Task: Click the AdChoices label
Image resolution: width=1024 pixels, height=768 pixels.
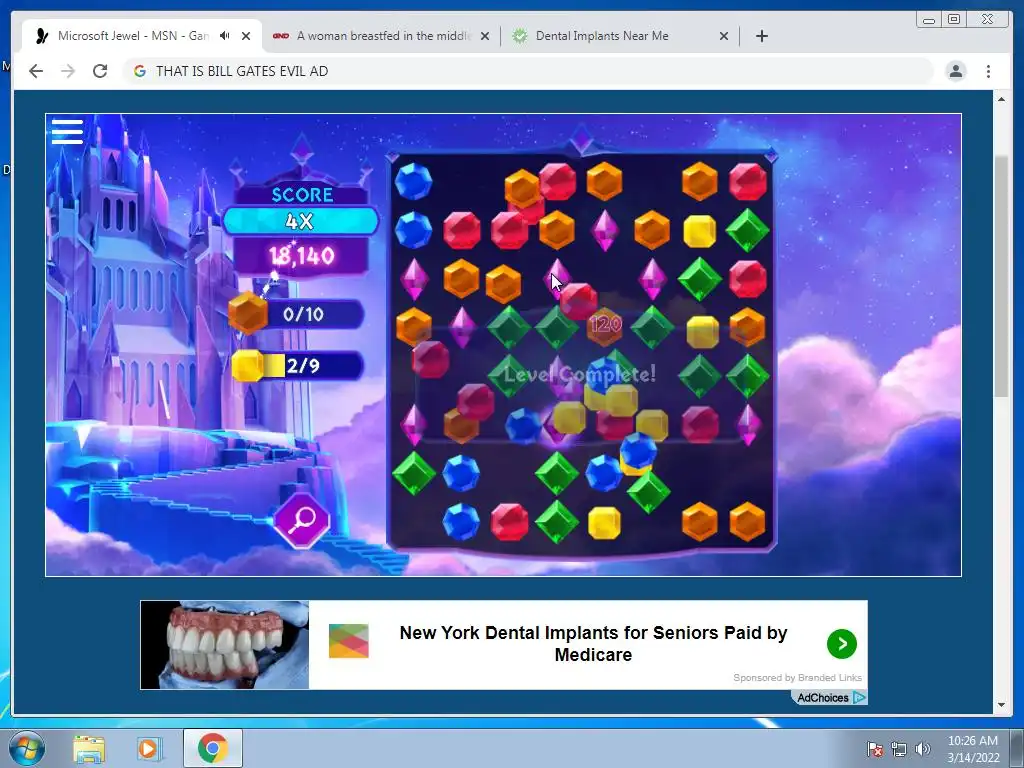Action: pos(822,697)
